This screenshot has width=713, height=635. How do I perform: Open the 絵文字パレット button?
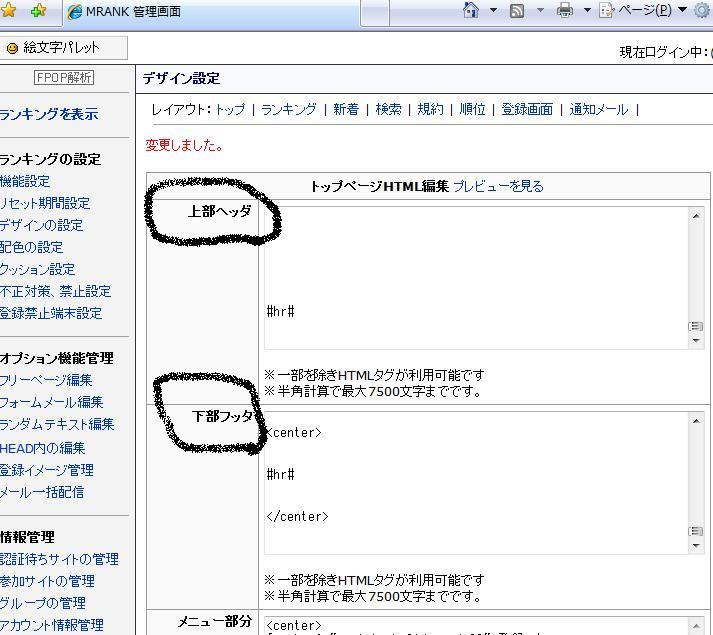[63, 48]
